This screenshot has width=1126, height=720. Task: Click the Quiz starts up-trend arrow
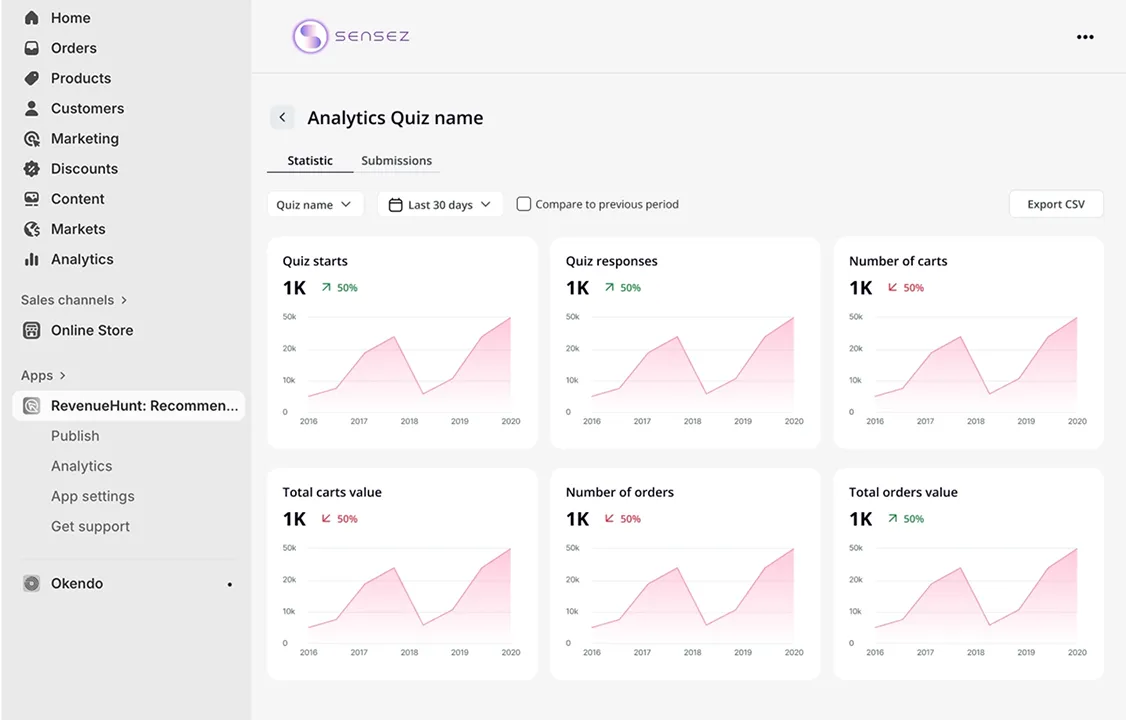(x=326, y=287)
